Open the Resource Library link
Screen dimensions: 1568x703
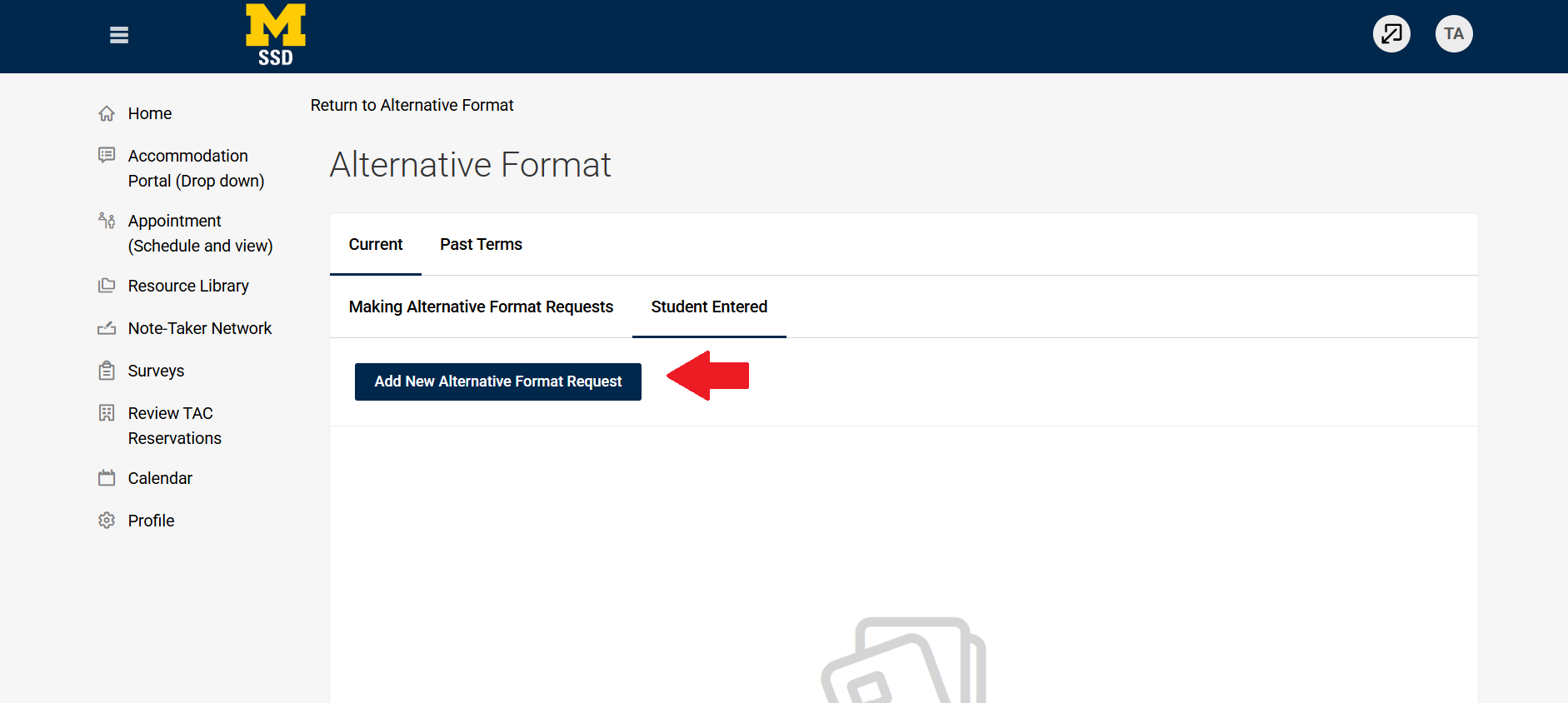tap(188, 286)
